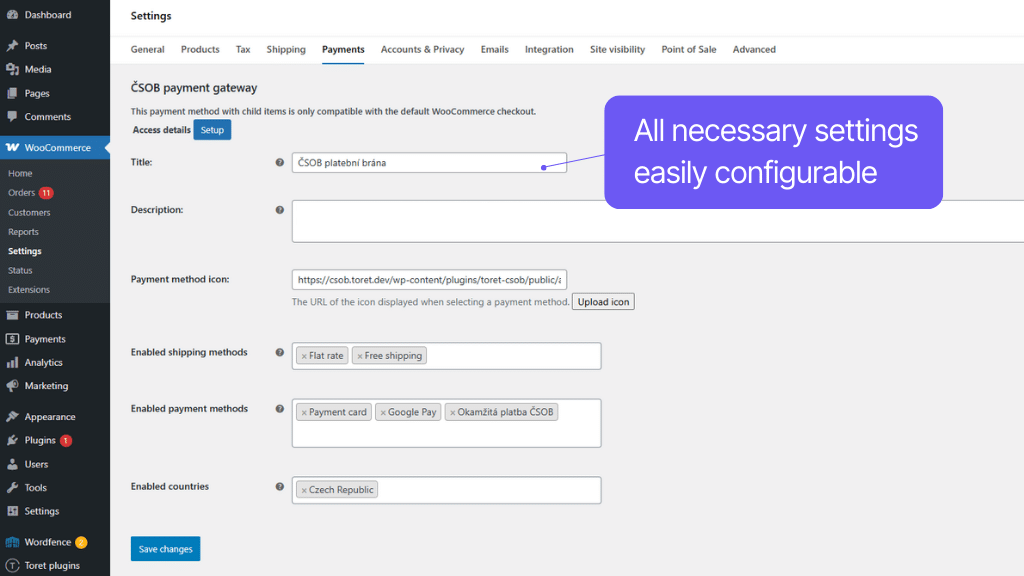Click the Products box icon in the sidebar
This screenshot has width=1024, height=576.
coord(12,315)
